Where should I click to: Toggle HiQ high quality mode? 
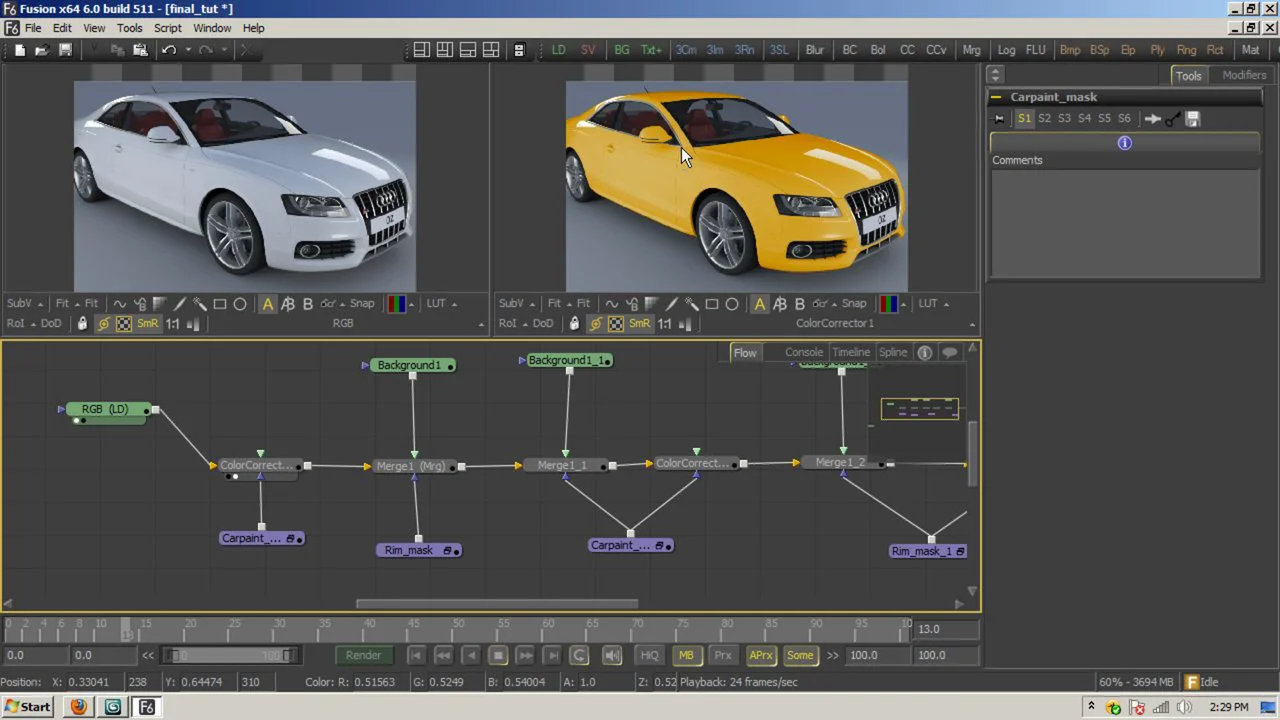tap(650, 655)
